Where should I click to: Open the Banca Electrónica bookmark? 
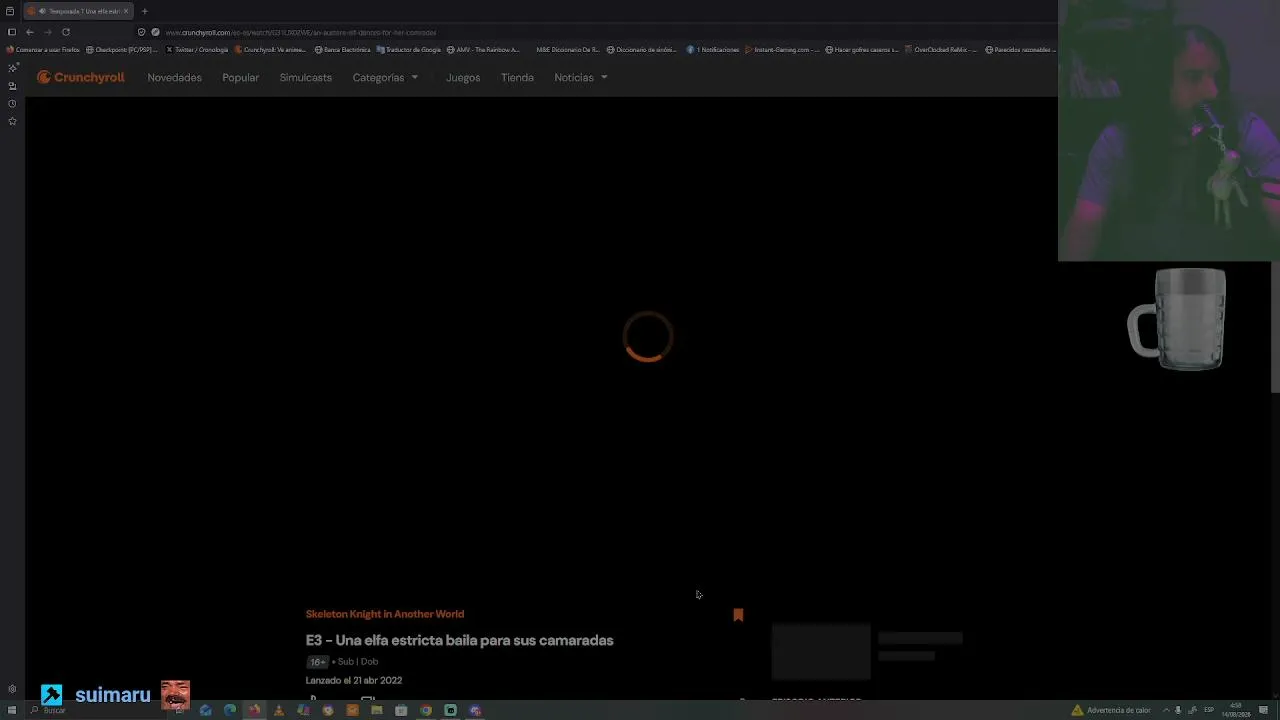(x=342, y=49)
